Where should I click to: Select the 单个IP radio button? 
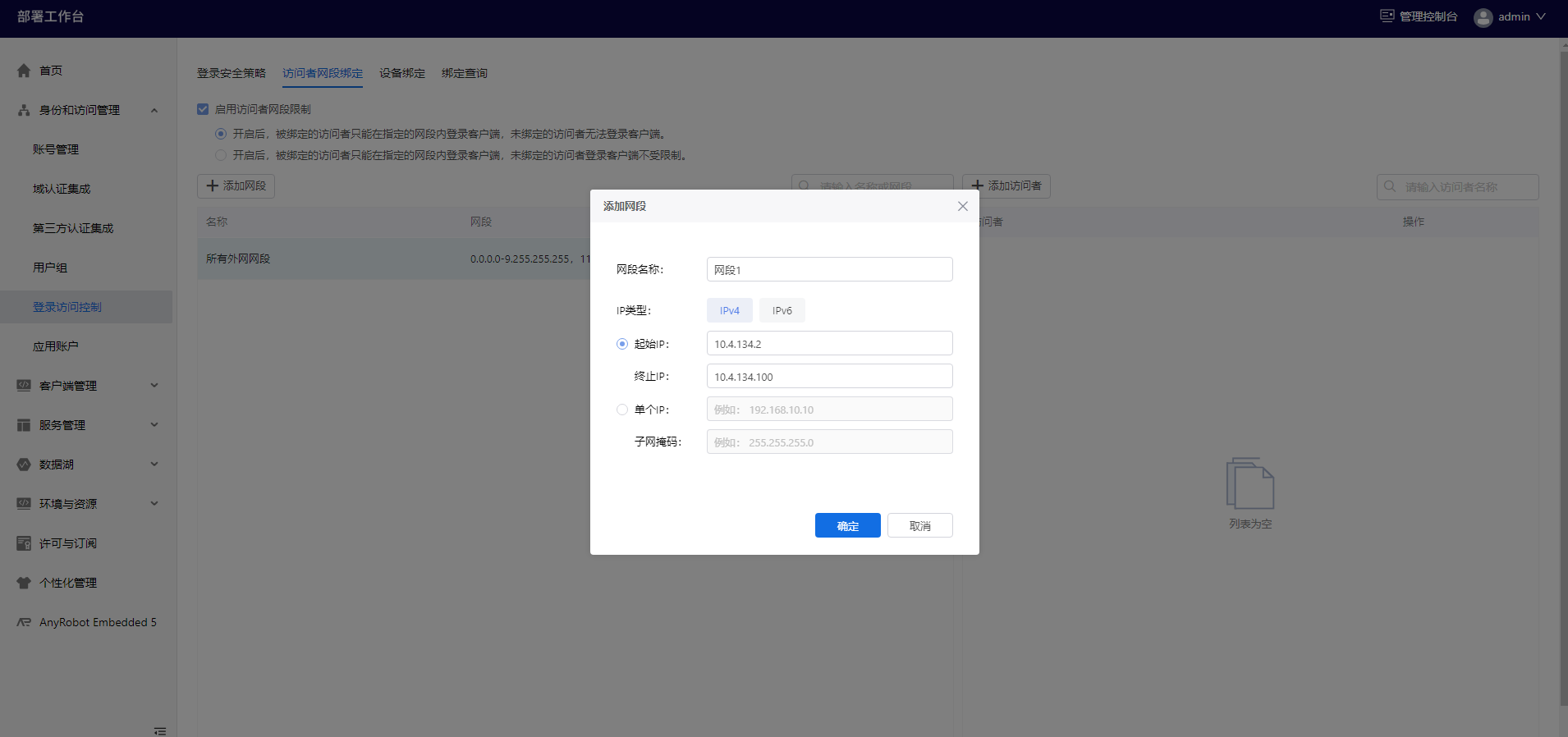click(622, 410)
